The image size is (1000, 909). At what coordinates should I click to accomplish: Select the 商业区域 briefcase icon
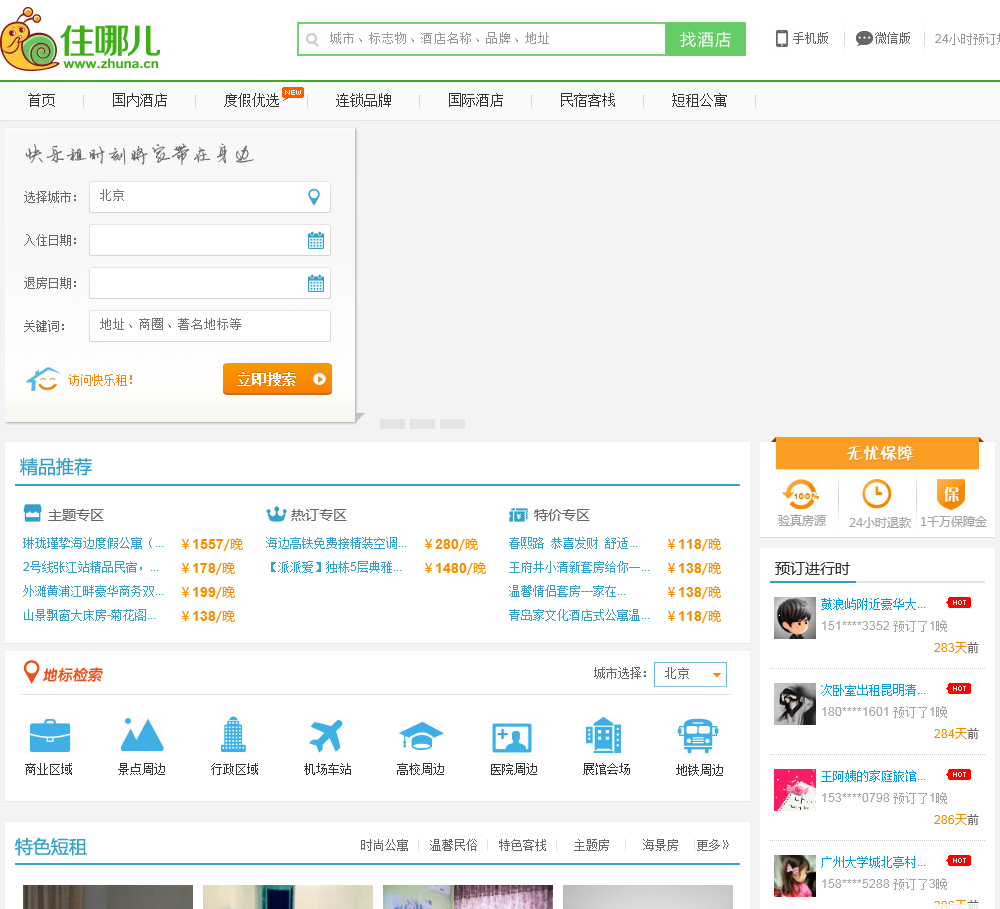pyautogui.click(x=50, y=735)
